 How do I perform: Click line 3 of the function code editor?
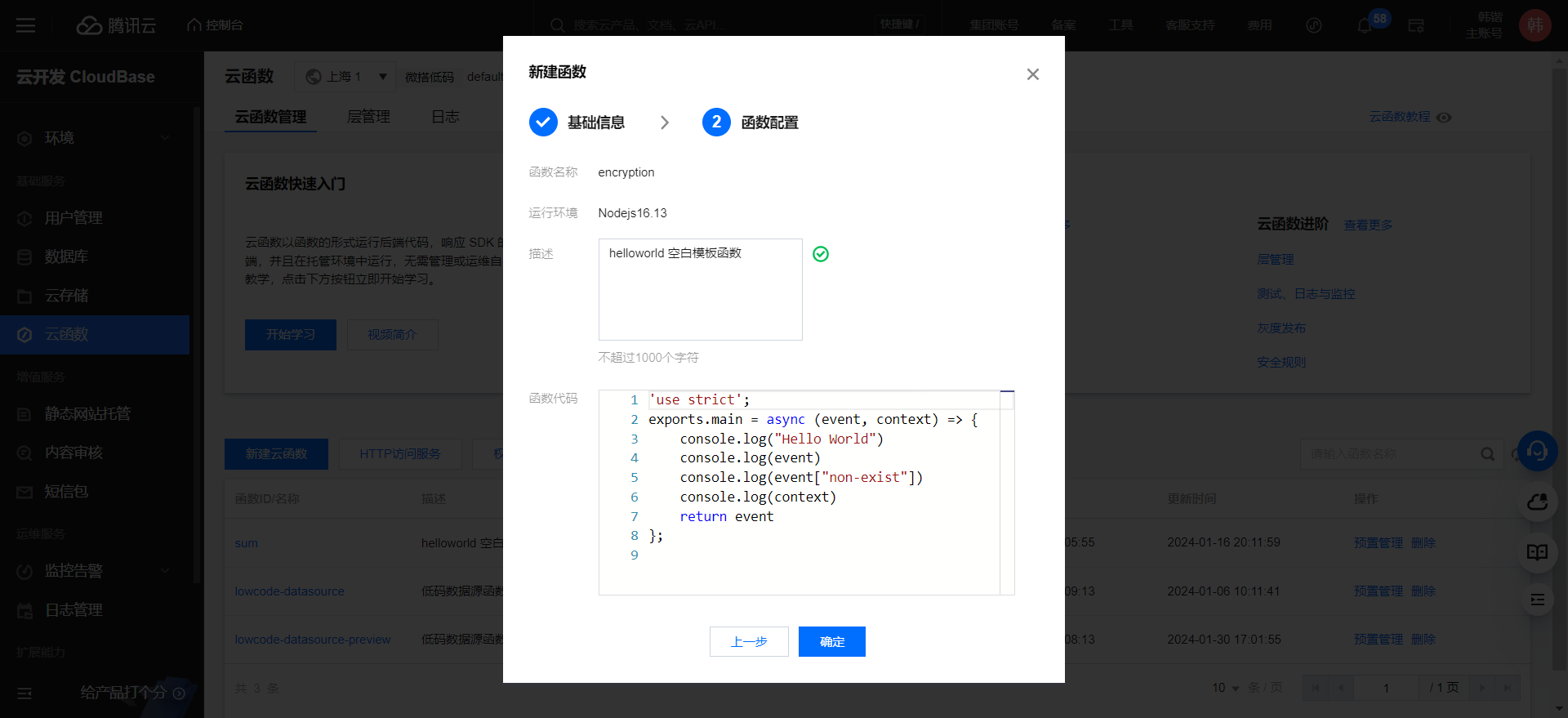(781, 439)
